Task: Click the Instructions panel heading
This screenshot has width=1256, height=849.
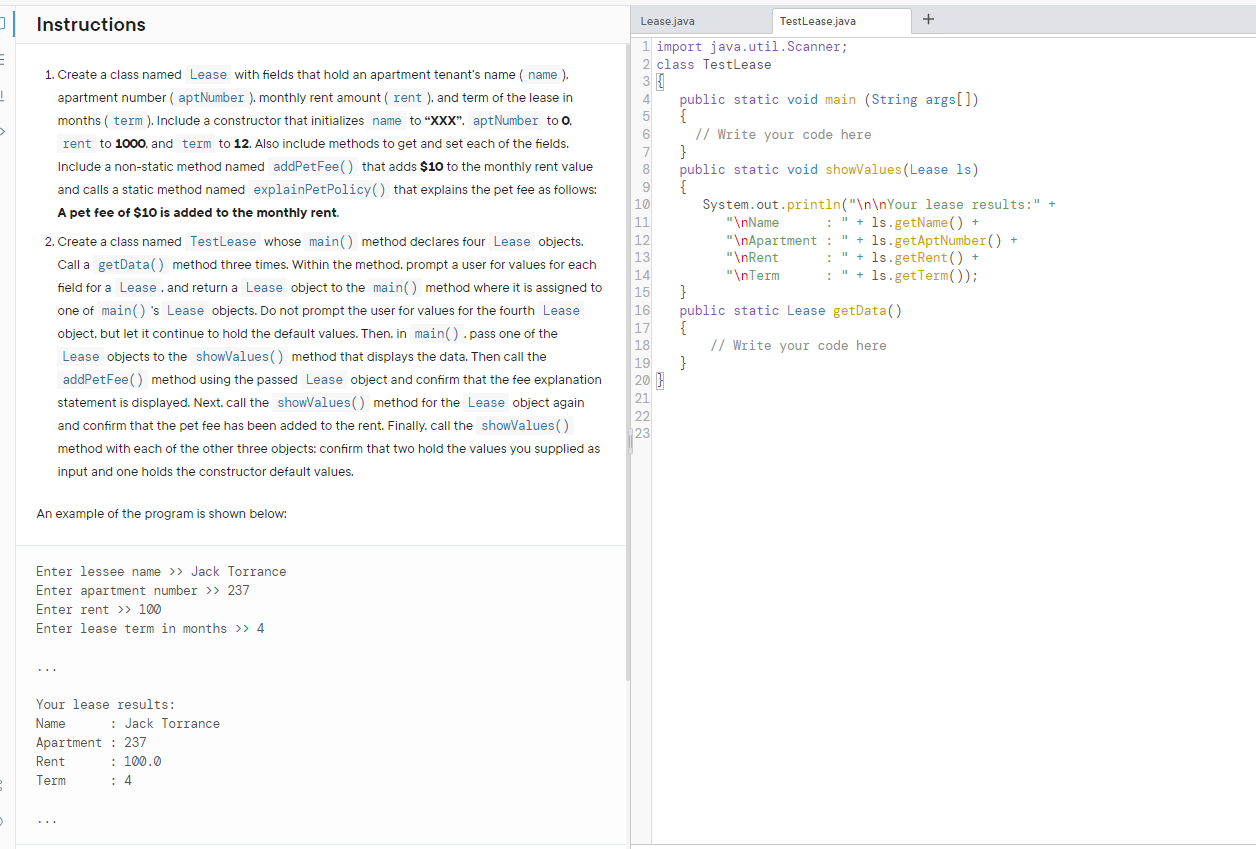Action: (91, 24)
